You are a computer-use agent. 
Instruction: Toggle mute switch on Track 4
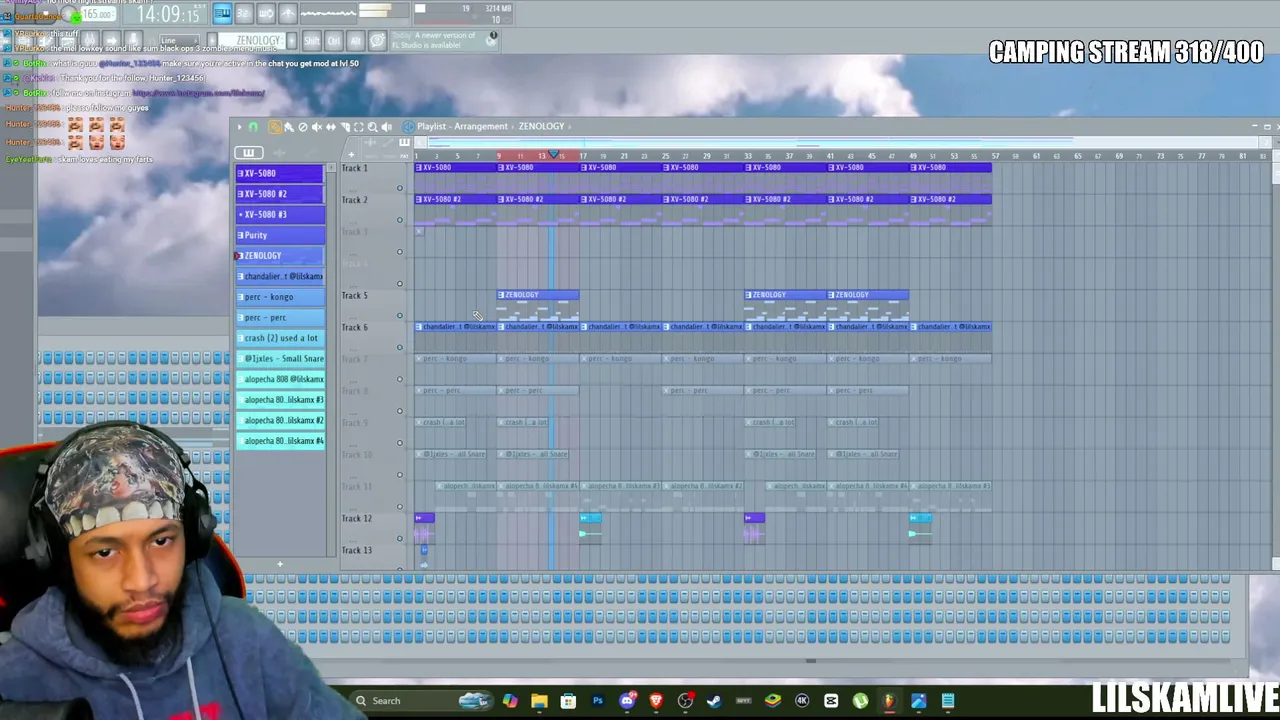(399, 284)
